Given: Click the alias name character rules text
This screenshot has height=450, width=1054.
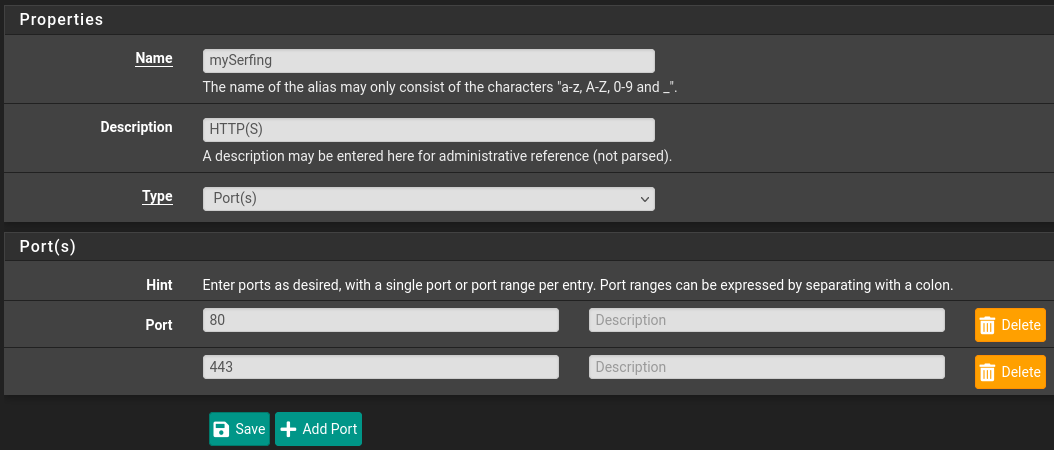Looking at the screenshot, I should tap(440, 87).
